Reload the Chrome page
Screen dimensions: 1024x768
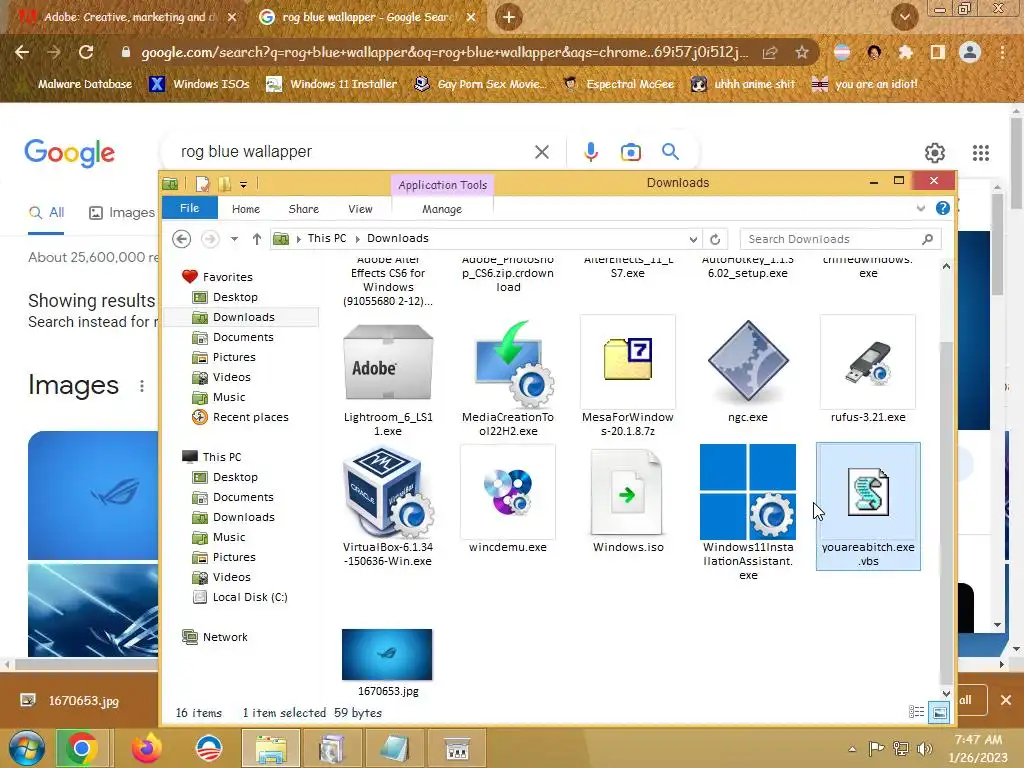tap(86, 52)
